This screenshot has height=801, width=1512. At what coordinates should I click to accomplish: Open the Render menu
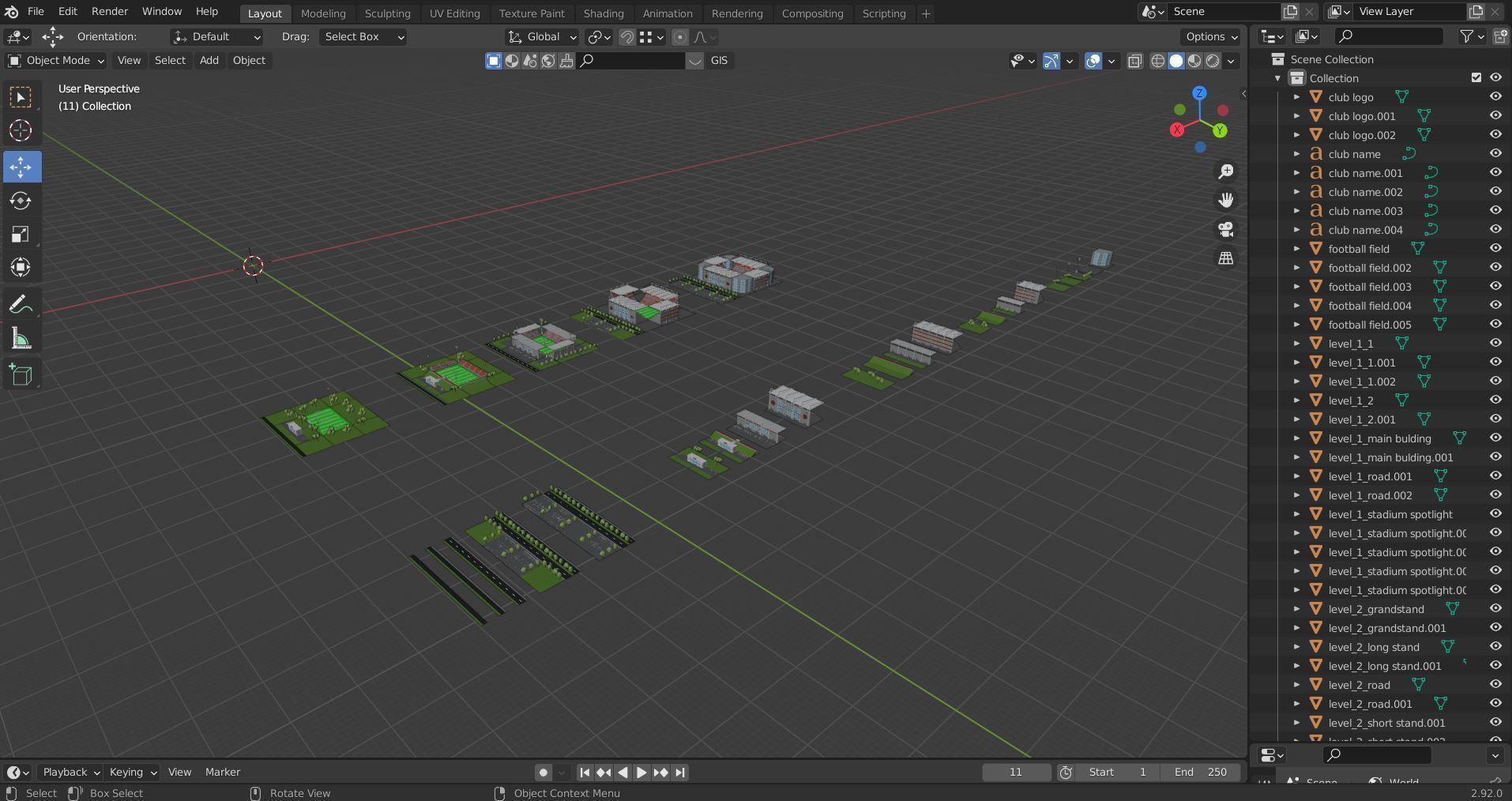click(110, 12)
